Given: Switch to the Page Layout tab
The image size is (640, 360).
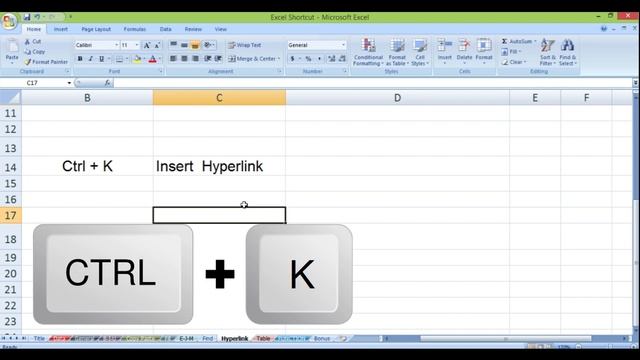Looking at the screenshot, I should click(96, 29).
